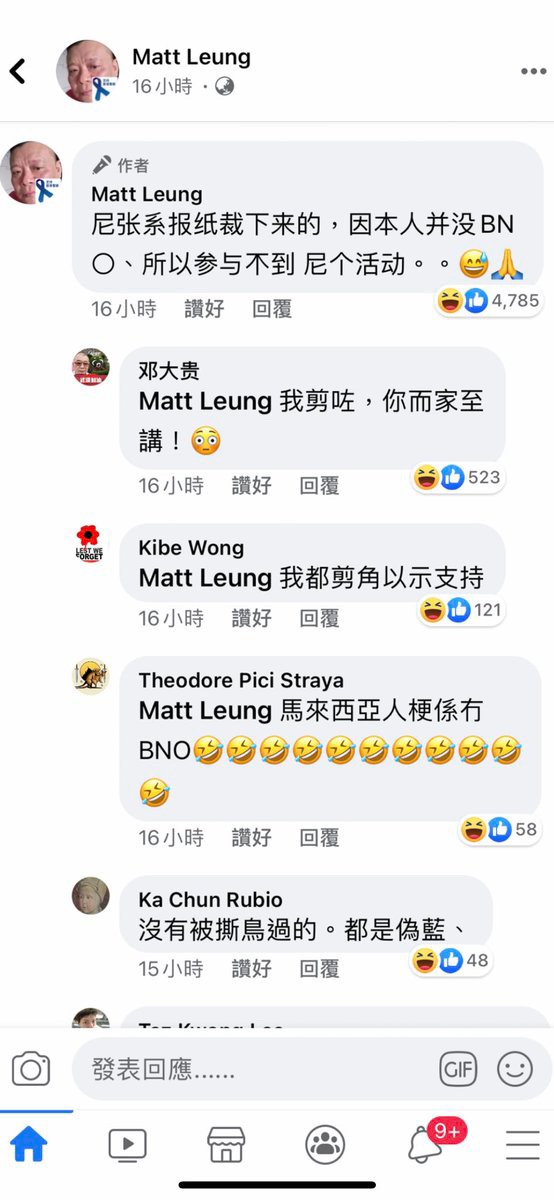Screen dimensions: 554x1200
Task: Open Matt Leung's header profile photo
Action: coord(87,72)
